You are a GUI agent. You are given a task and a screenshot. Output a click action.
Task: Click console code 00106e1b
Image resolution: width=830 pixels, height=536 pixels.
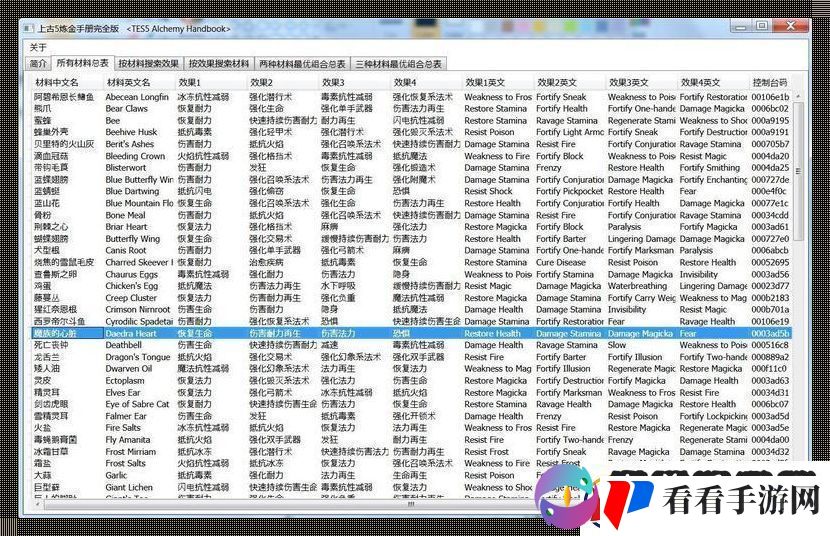point(770,97)
